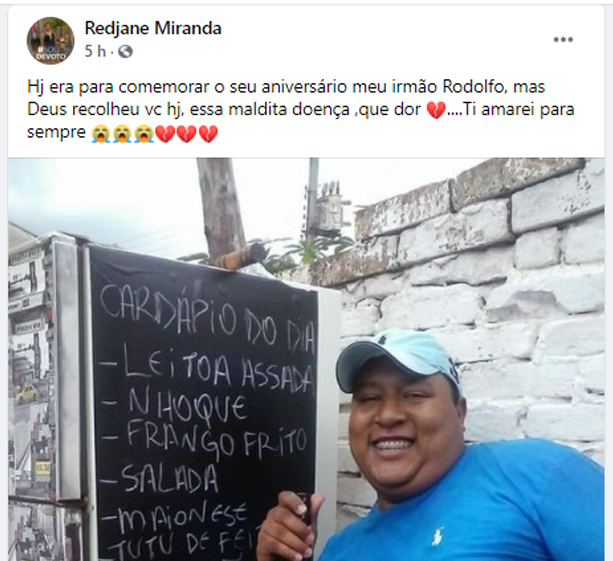Click the polo logo on blue shirt

[437, 536]
